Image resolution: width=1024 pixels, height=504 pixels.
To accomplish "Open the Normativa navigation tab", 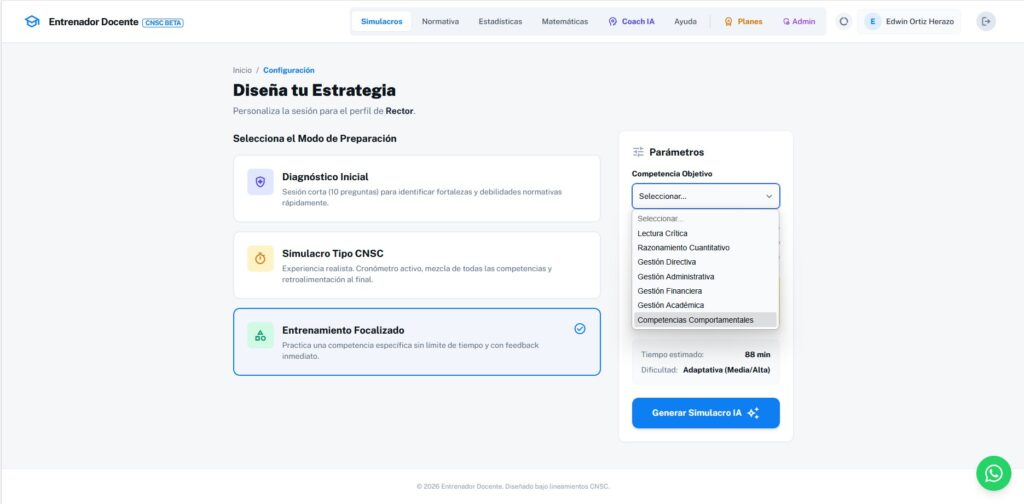I will pos(440,21).
